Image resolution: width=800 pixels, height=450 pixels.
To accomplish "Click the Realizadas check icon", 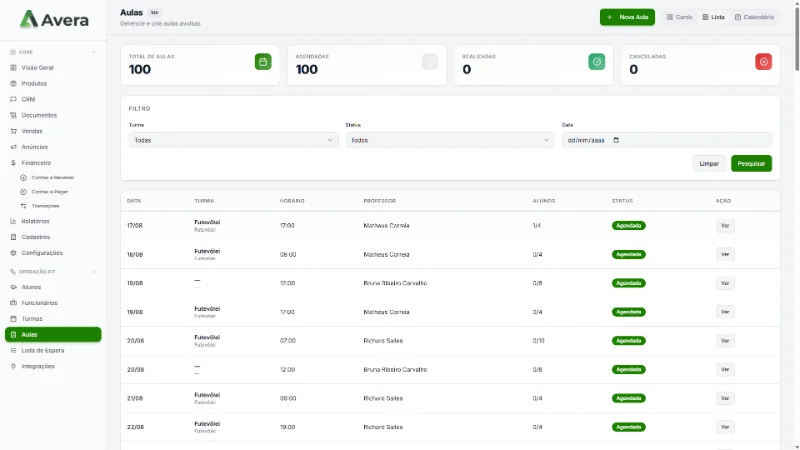I will (596, 62).
